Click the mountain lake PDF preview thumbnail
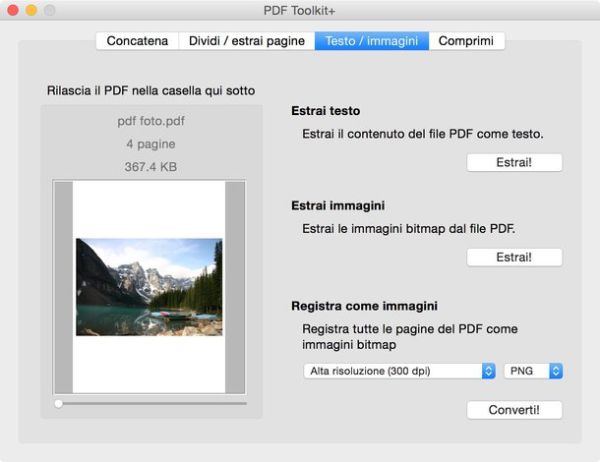The width and height of the screenshot is (600, 462). pos(149,287)
